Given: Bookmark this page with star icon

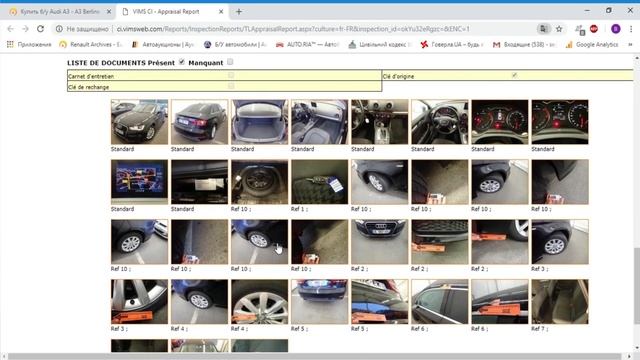Looking at the screenshot, I should coord(559,29).
